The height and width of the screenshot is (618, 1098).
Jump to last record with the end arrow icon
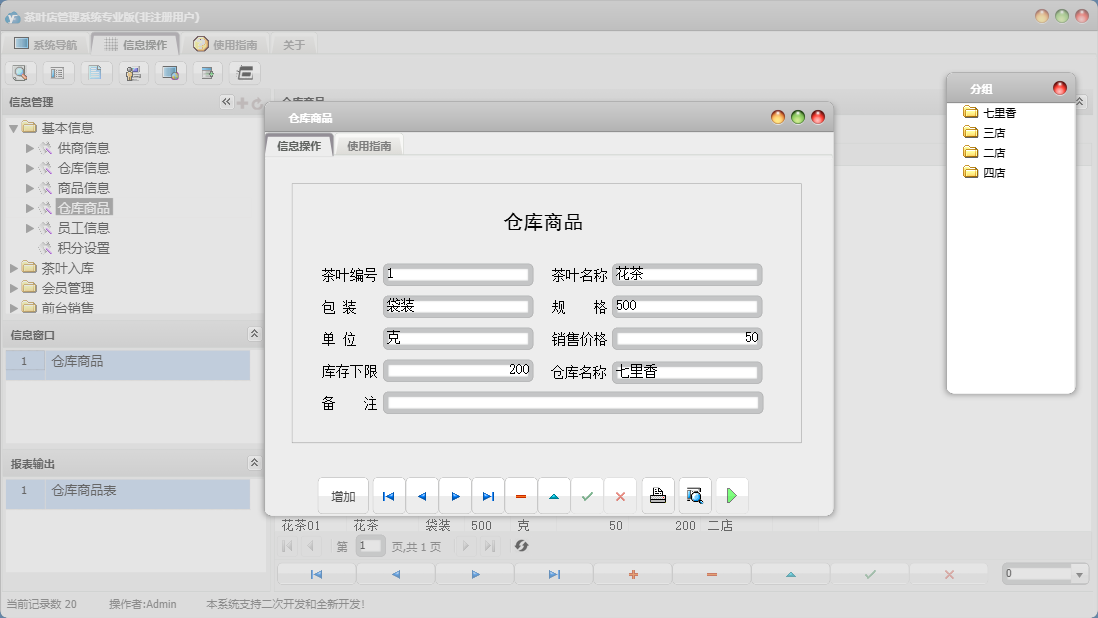[488, 495]
